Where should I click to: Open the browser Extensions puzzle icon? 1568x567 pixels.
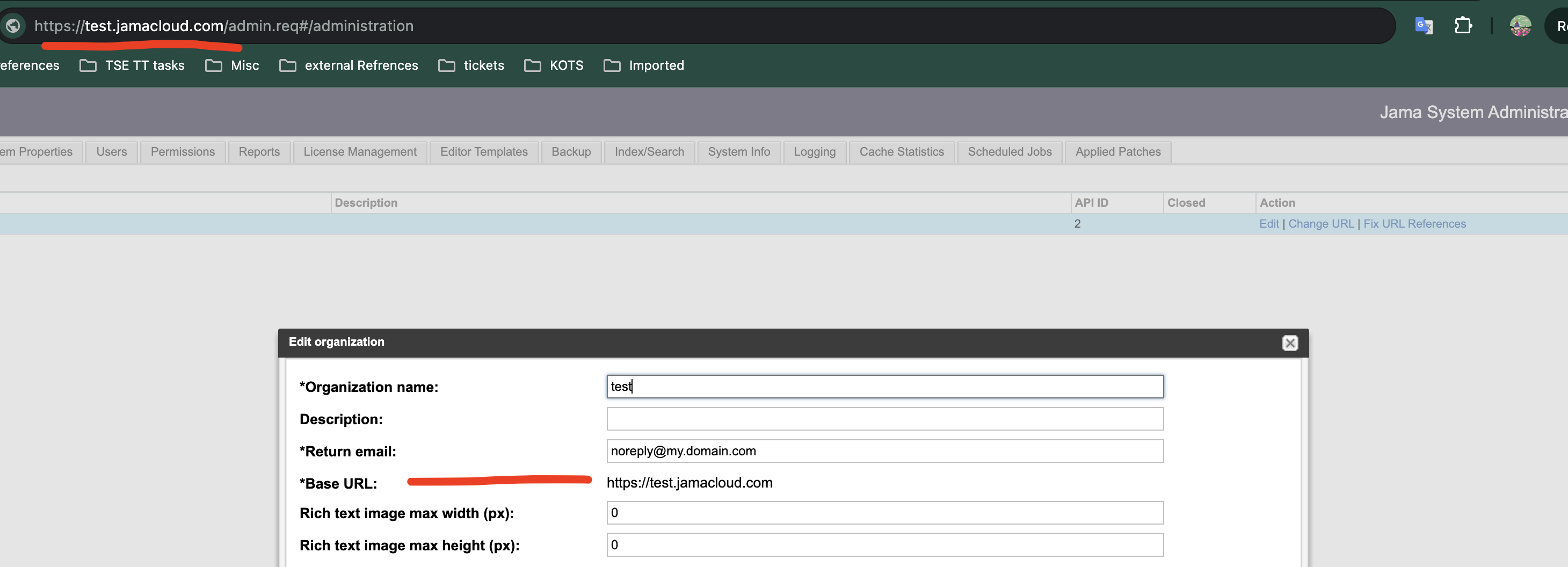(1463, 26)
